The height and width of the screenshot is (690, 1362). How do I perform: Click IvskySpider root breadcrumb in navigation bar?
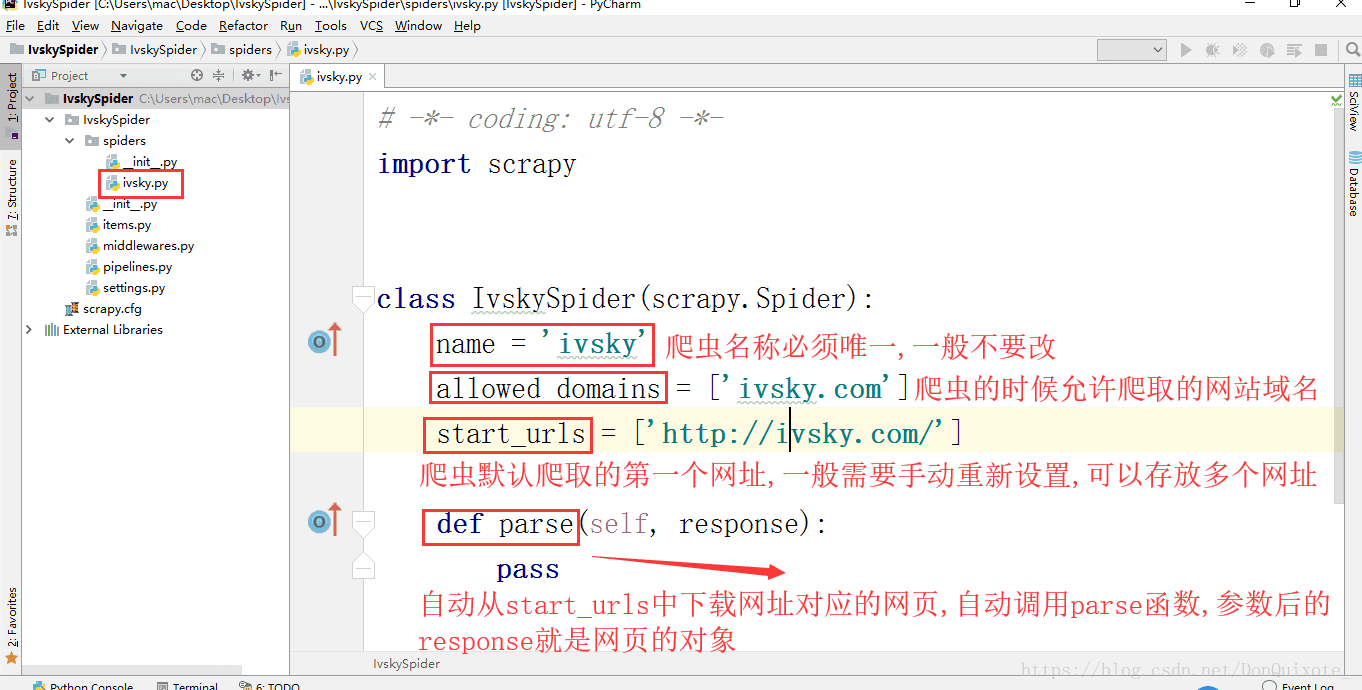[55, 49]
